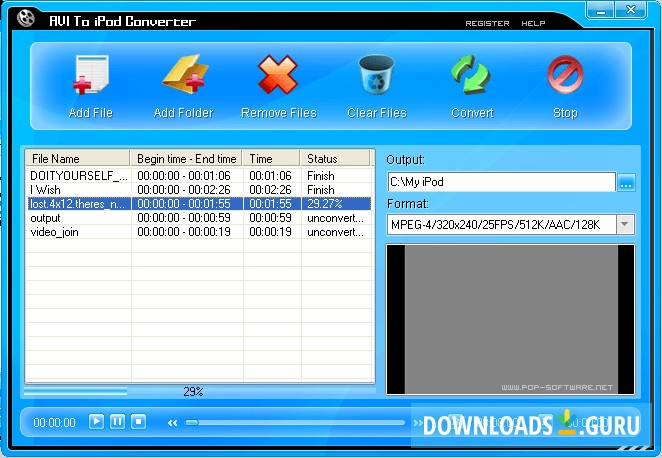Click the Output path text field

coord(501,182)
